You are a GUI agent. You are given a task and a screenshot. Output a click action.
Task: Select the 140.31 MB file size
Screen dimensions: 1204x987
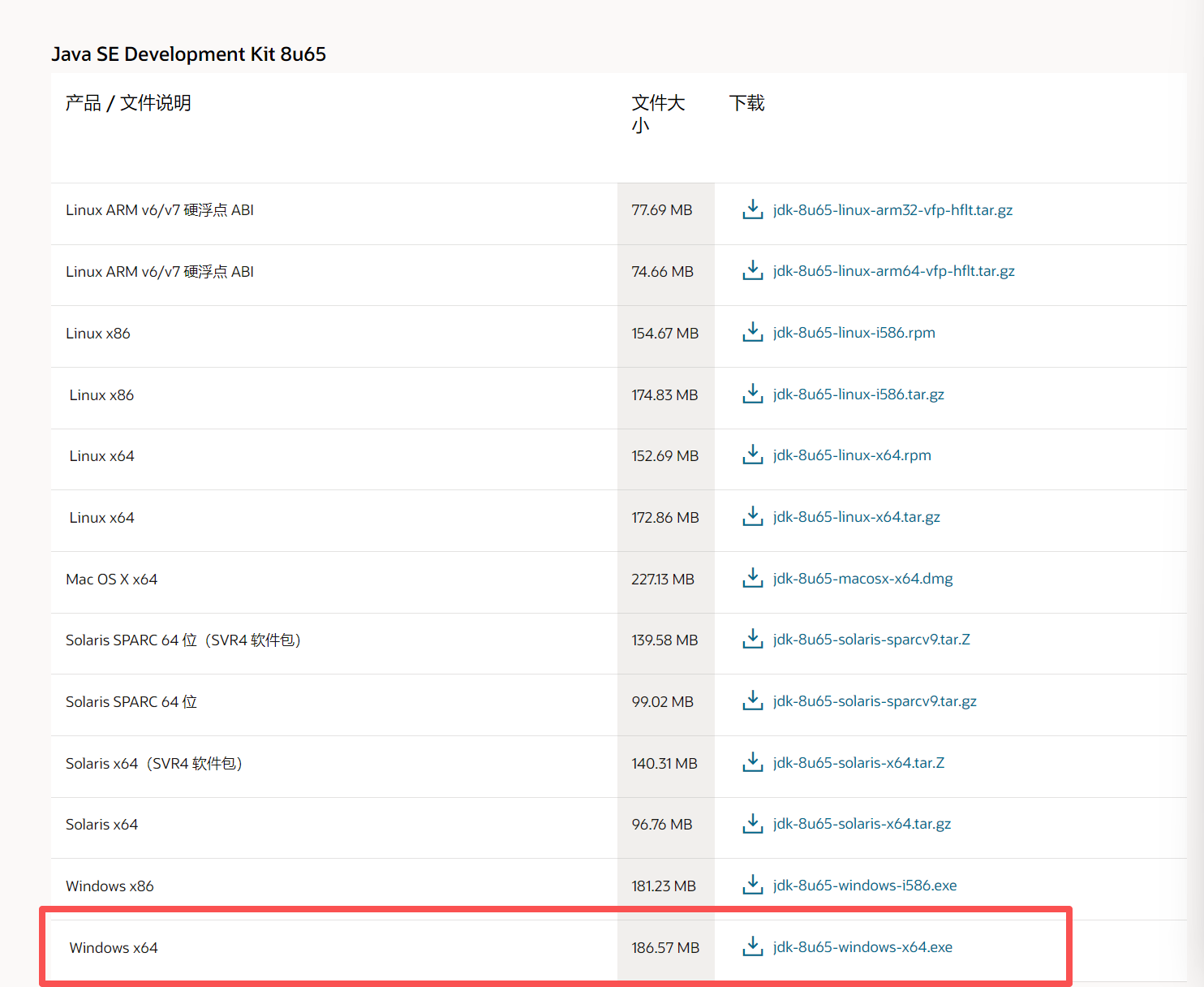pos(664,763)
